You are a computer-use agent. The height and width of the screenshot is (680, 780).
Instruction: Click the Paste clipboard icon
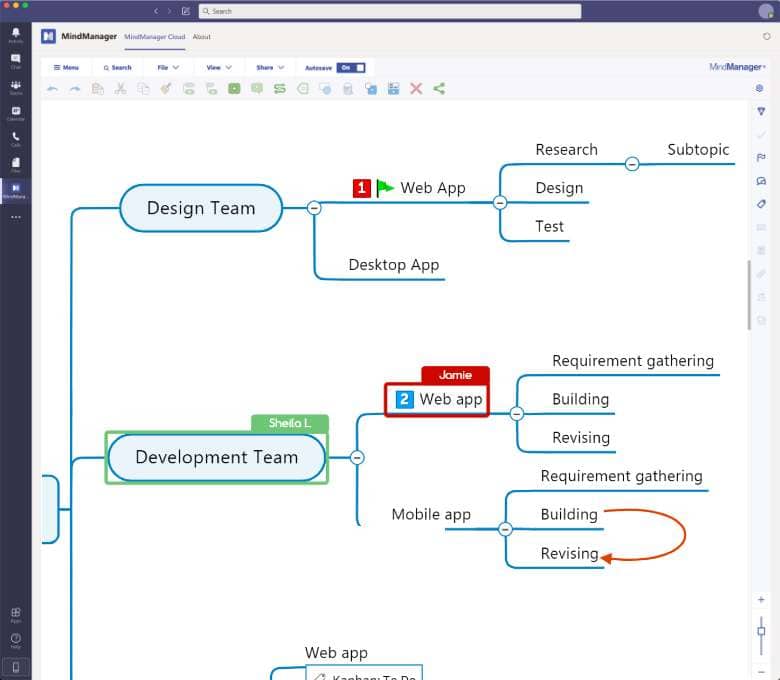[98, 89]
